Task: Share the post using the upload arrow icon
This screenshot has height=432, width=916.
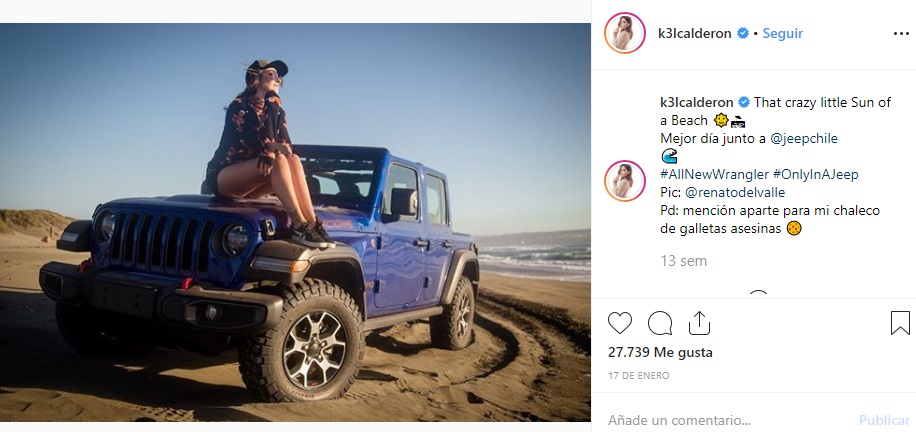Action: click(699, 323)
